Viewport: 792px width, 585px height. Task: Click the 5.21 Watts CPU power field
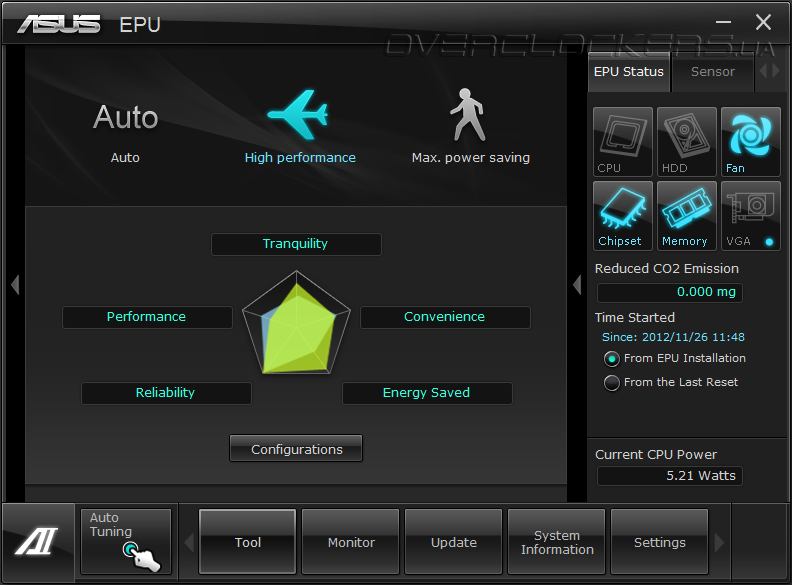pos(670,476)
